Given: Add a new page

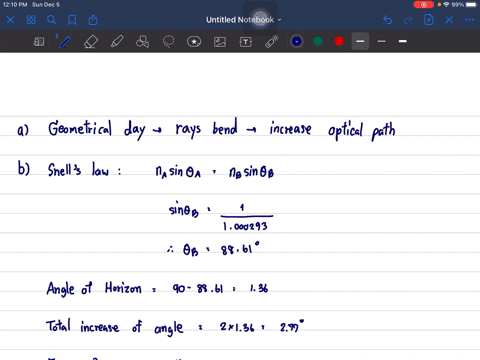Looking at the screenshot, I should pos(429,20).
